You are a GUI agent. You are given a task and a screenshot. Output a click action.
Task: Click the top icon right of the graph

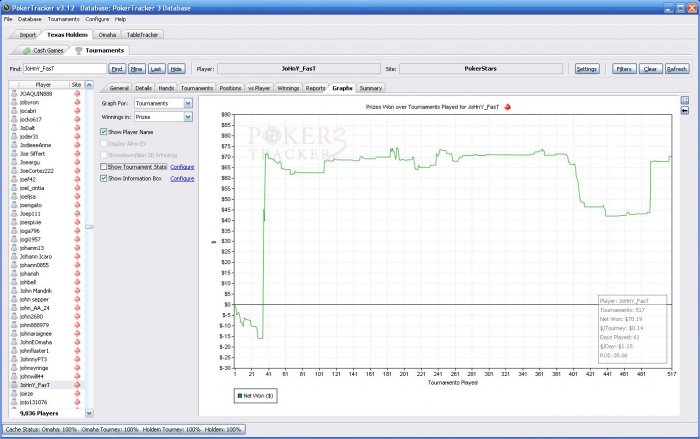point(684,101)
